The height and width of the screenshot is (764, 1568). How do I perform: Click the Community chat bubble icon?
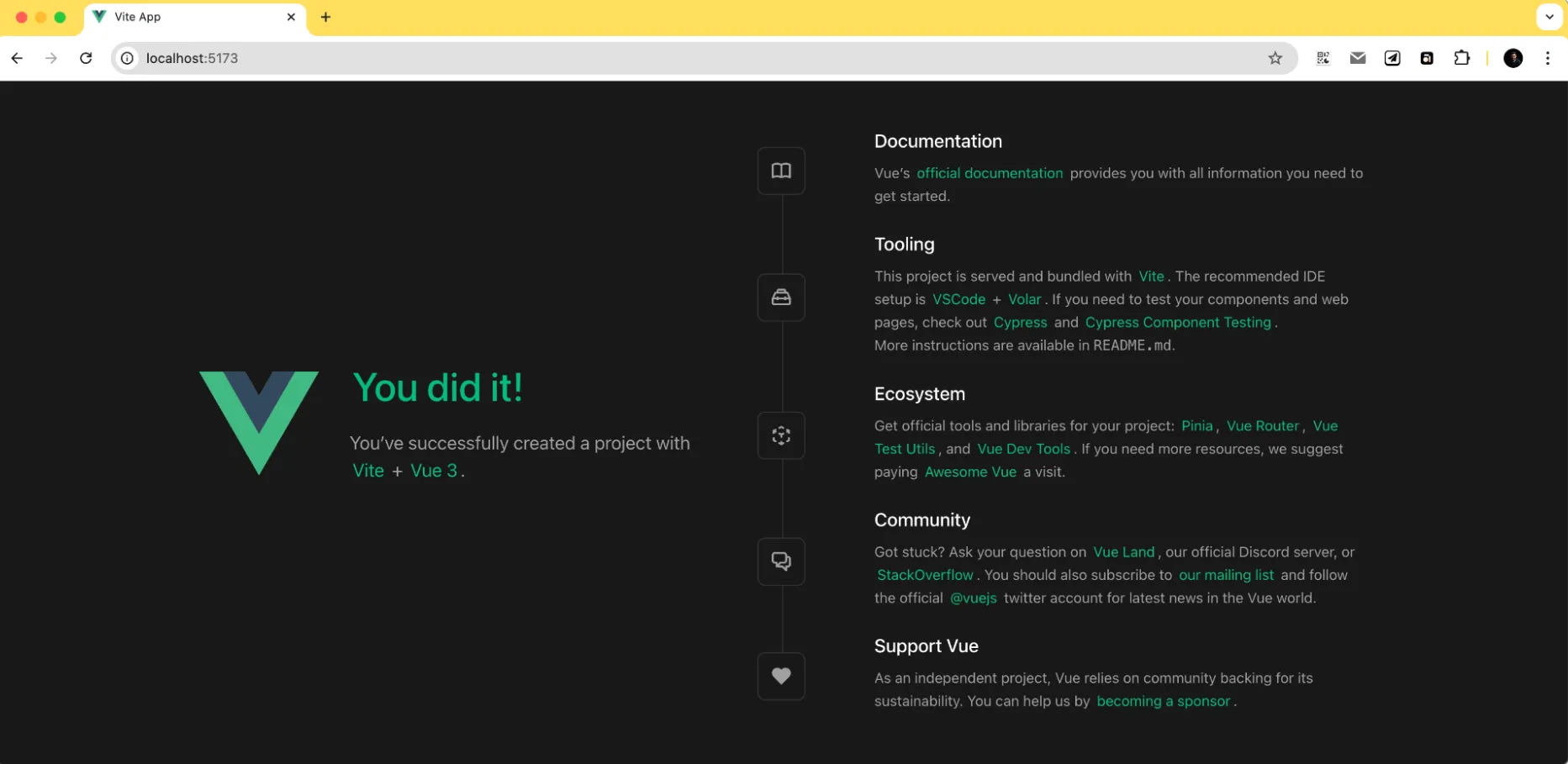(x=781, y=561)
